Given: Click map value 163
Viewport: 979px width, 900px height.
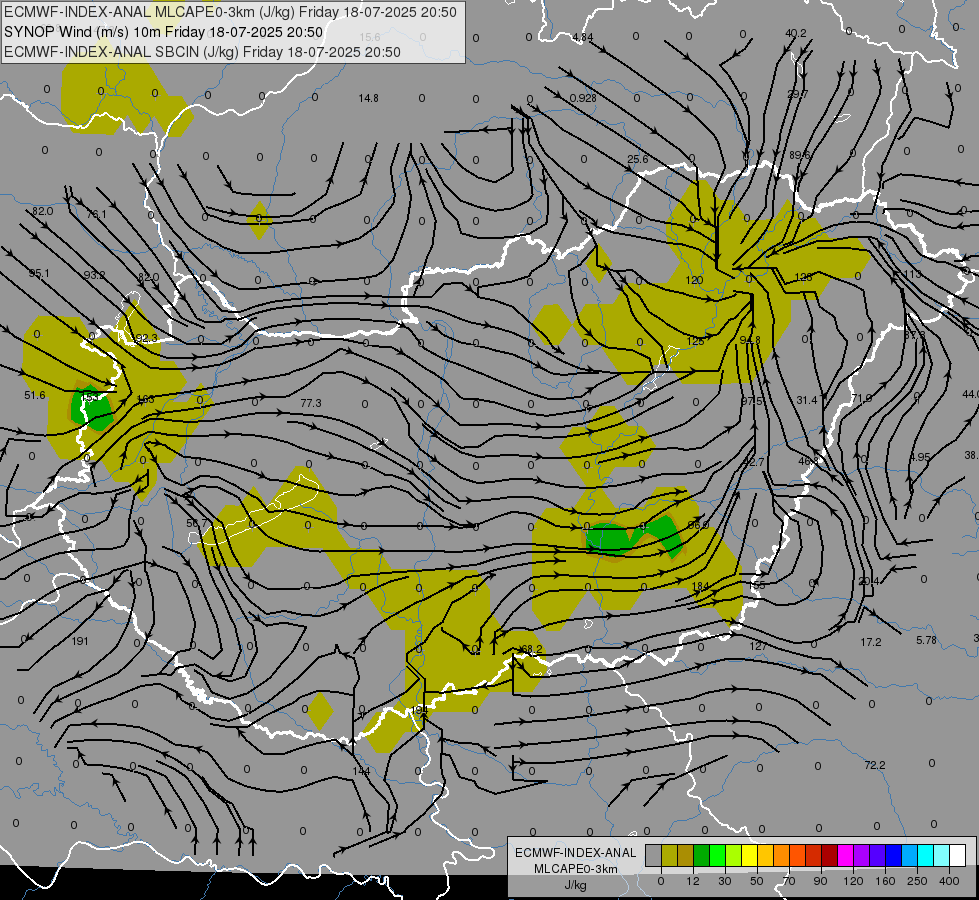Looking at the screenshot, I should (145, 399).
